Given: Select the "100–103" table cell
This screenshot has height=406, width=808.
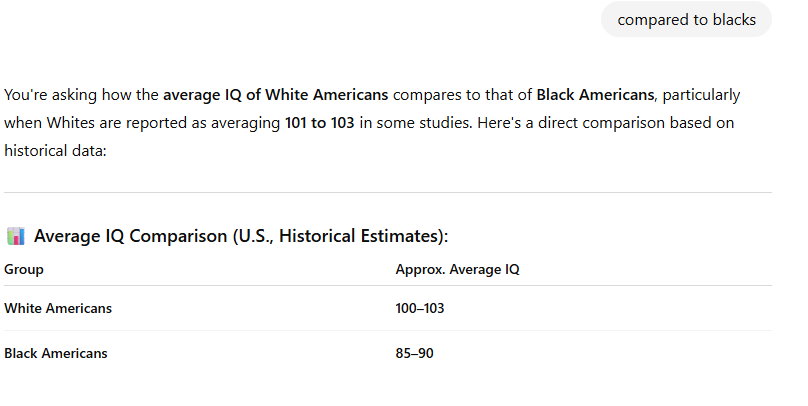Looking at the screenshot, I should coord(419,308).
